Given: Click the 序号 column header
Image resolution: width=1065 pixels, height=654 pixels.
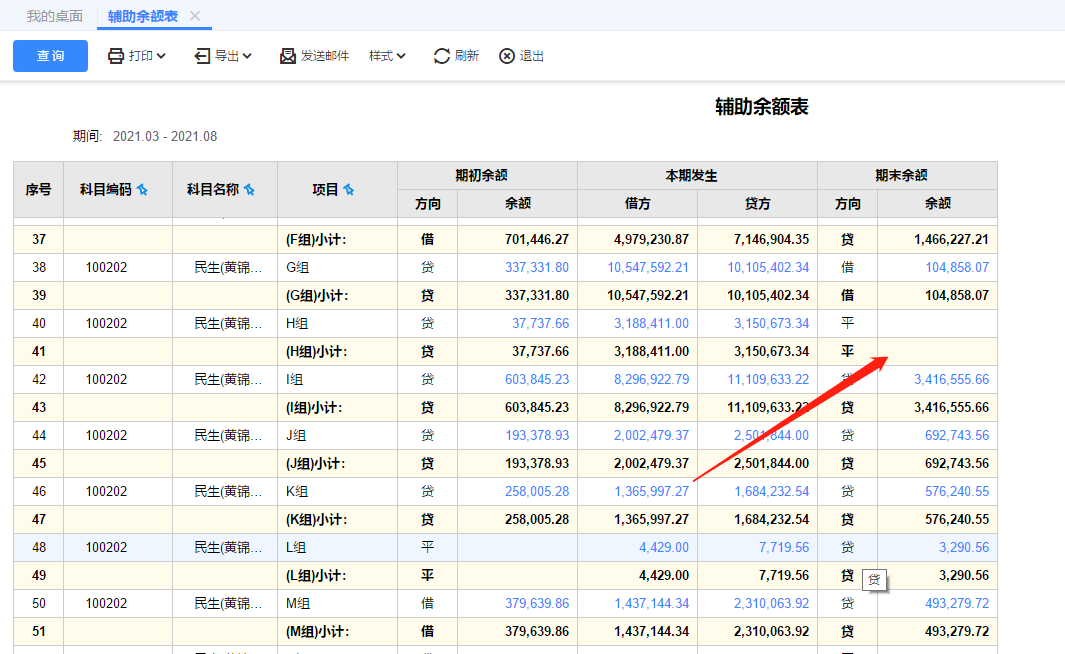Looking at the screenshot, I should pyautogui.click(x=39, y=189).
